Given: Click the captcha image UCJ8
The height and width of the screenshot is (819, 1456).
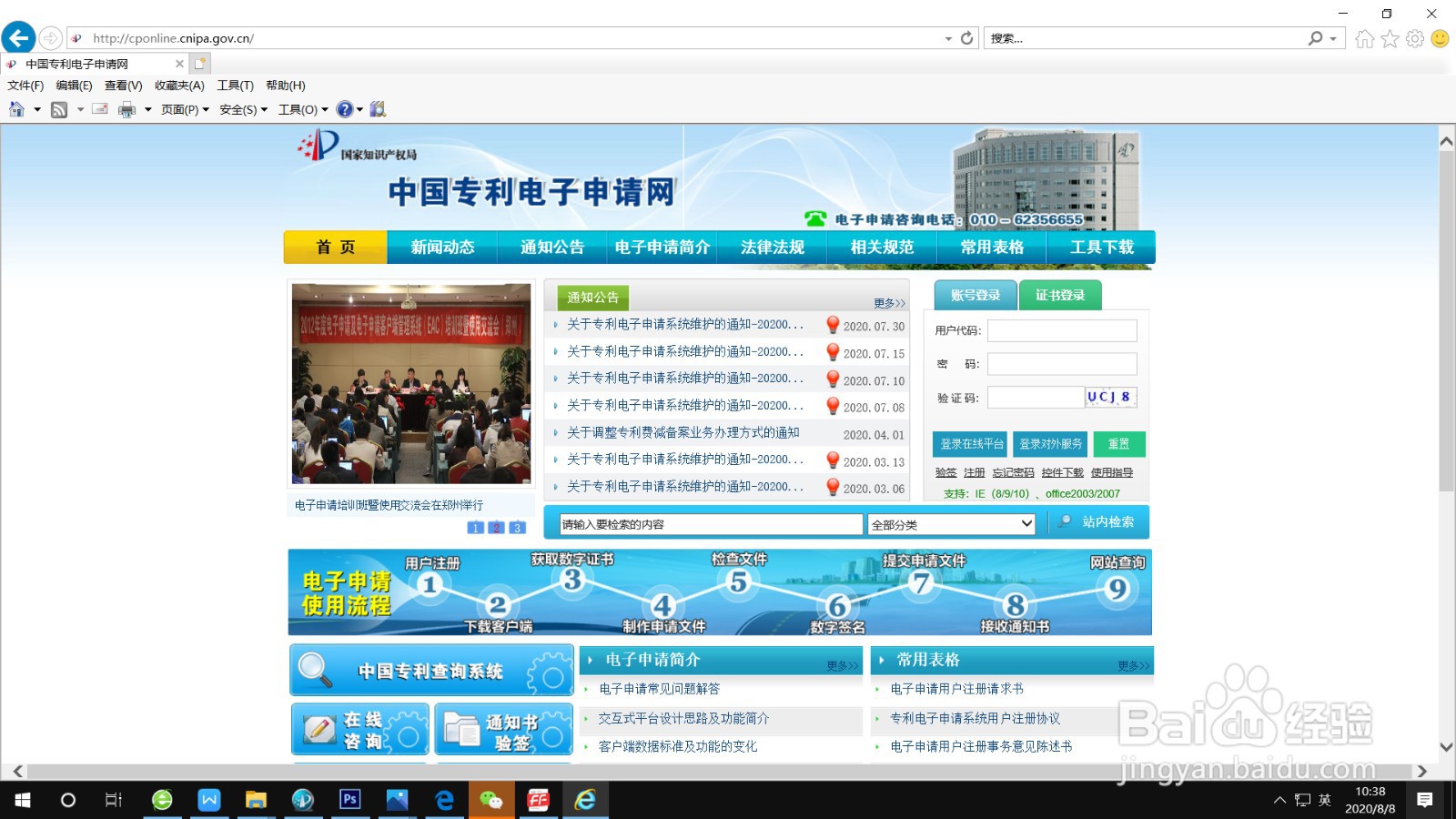Looking at the screenshot, I should click(1110, 398).
